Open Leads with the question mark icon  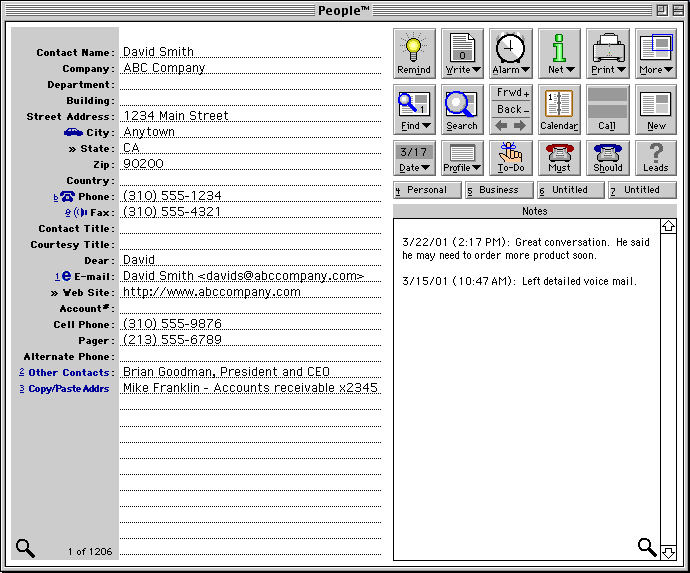coord(655,157)
